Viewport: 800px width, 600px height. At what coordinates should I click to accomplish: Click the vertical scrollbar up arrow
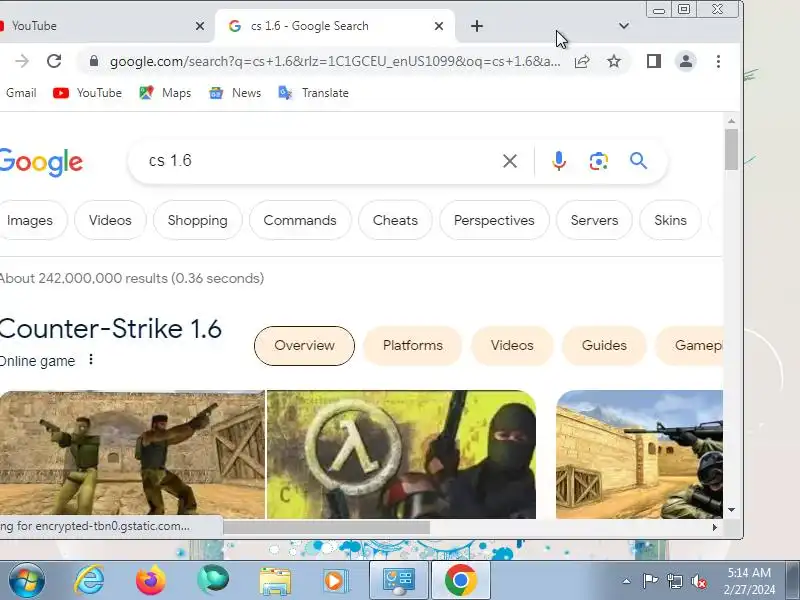point(732,121)
